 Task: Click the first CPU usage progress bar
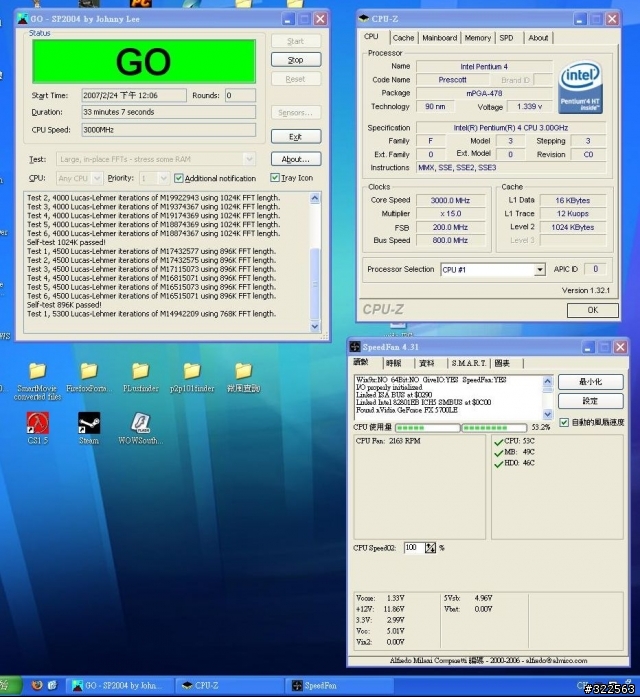point(427,428)
